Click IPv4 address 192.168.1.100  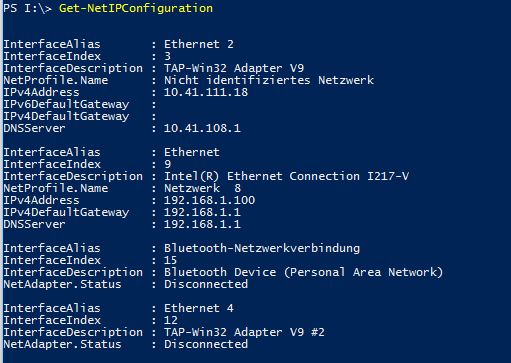[x=209, y=200]
